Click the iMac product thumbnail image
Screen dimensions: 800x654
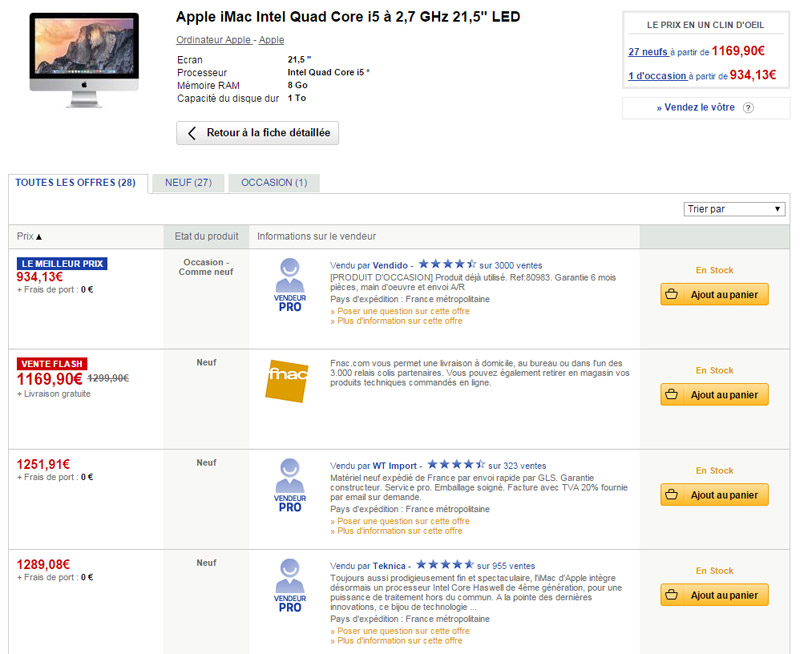point(84,59)
